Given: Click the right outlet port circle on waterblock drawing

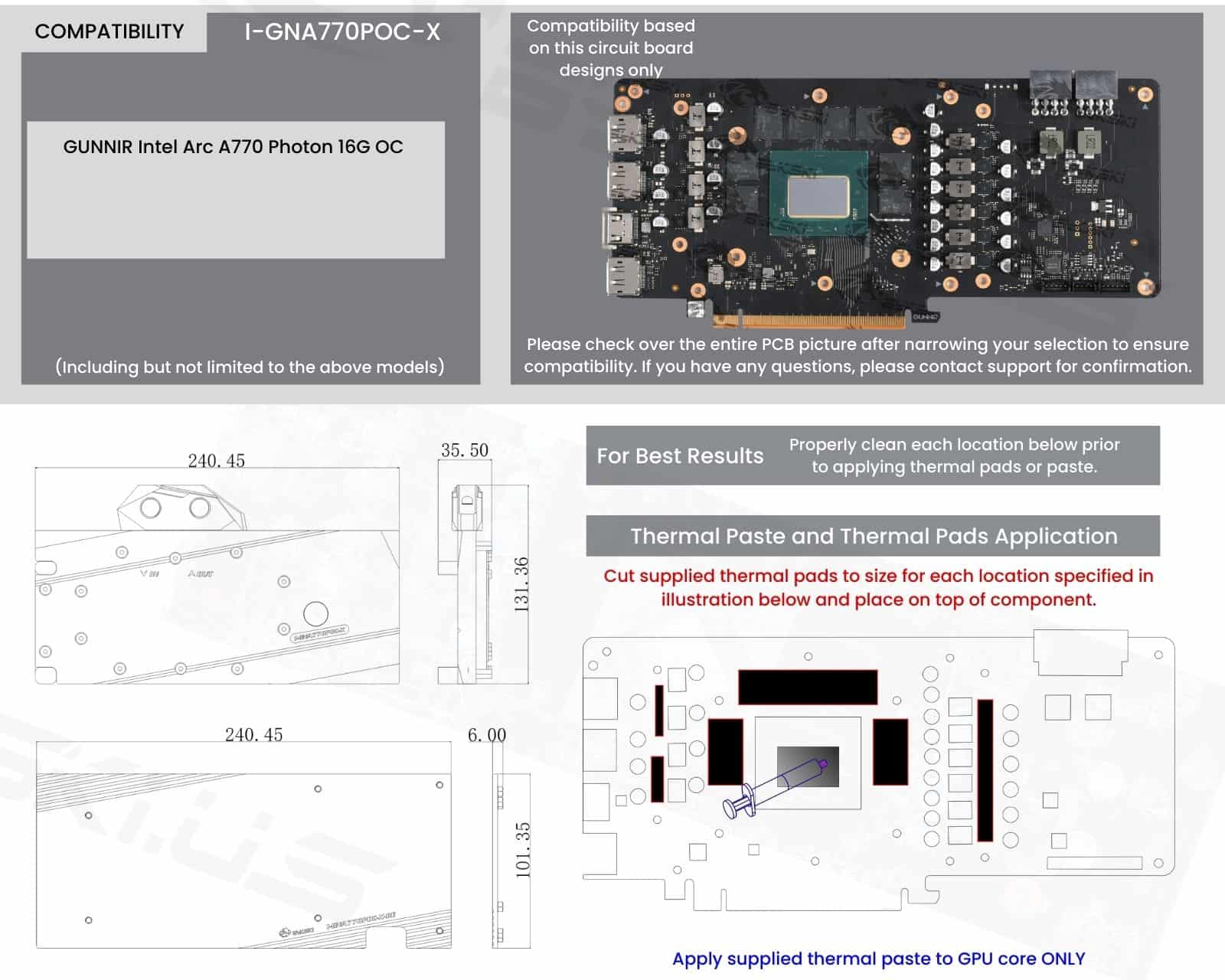Looking at the screenshot, I should tap(200, 508).
